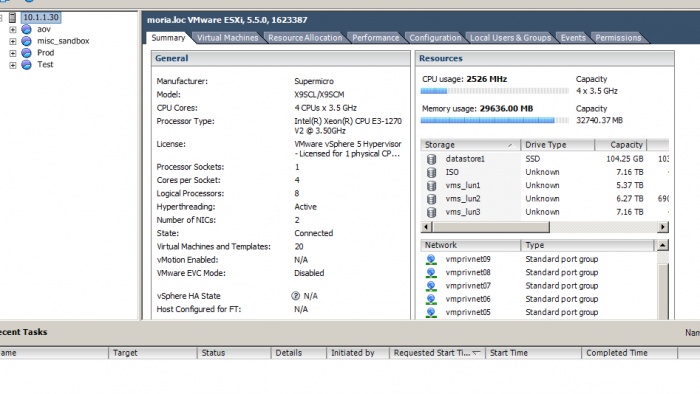Select the vmprivnet09 network icon
Screen dimensions: 700x394
click(431, 259)
